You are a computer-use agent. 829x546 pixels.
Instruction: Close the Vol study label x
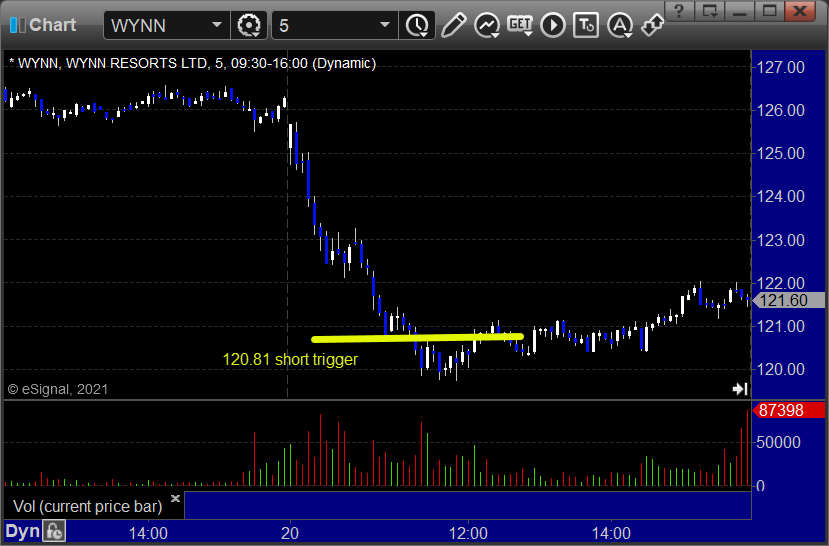tap(176, 498)
